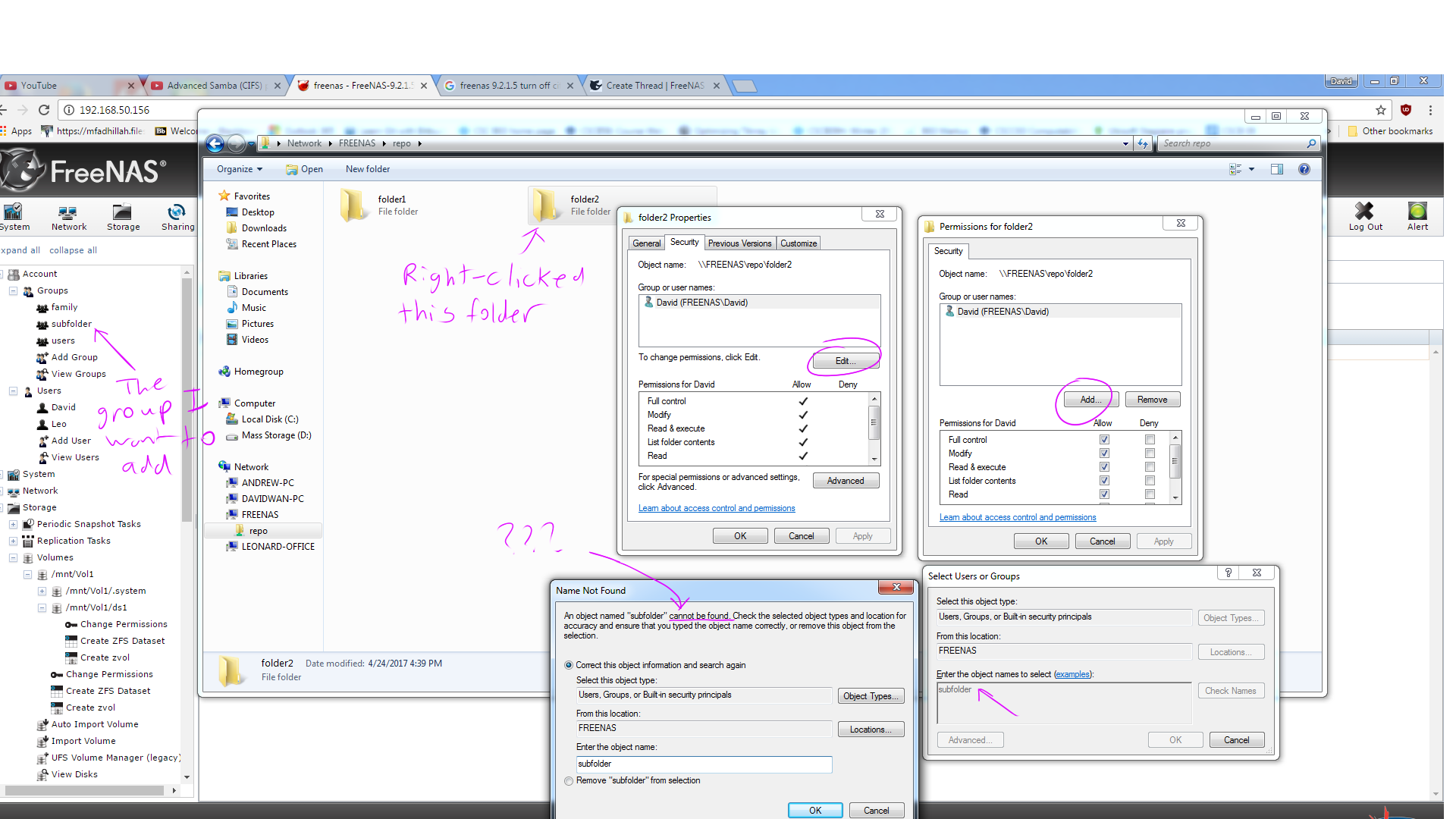Collapse the Volumes tree node
This screenshot has width=1456, height=819.
click(x=13, y=557)
